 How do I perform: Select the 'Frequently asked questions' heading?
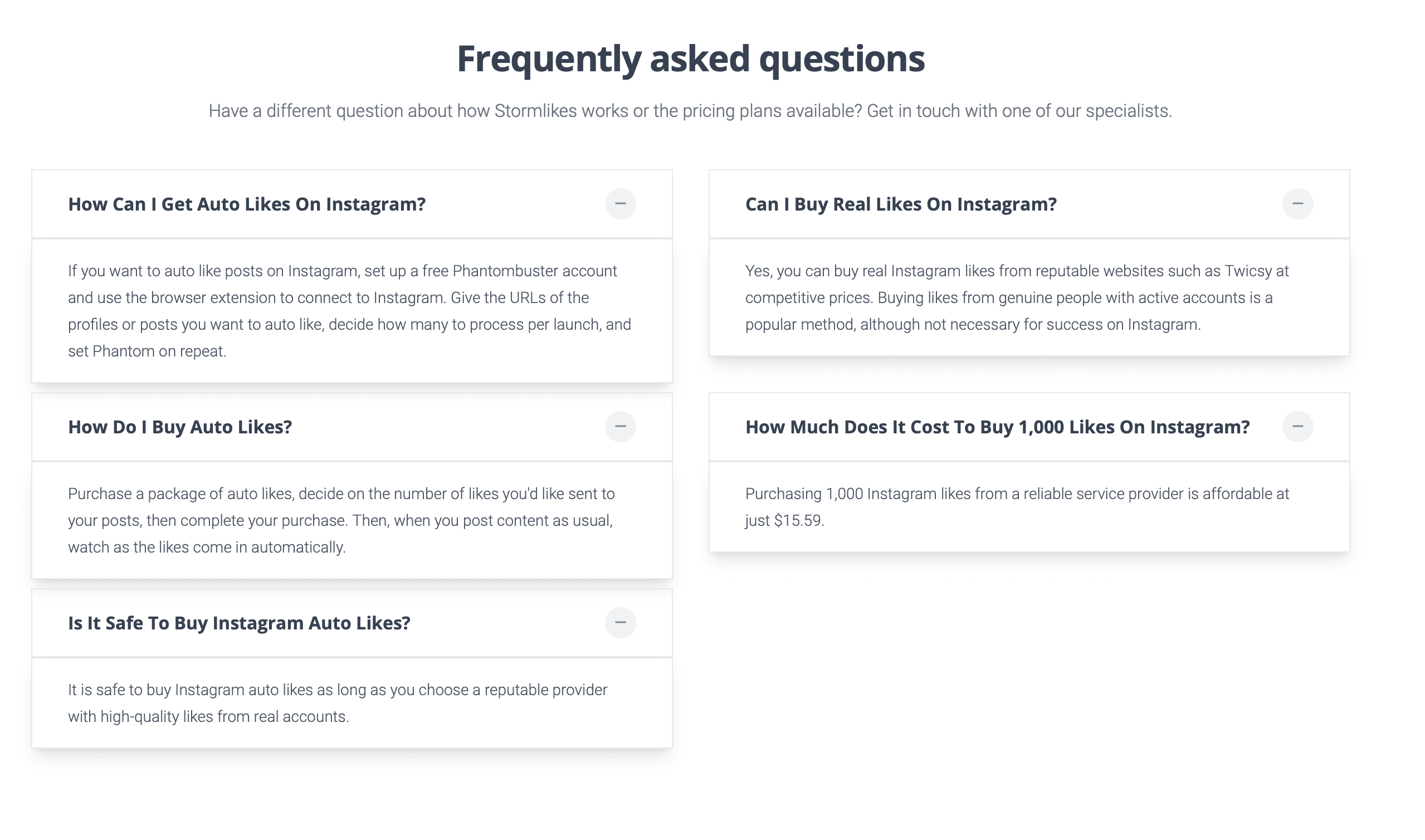(x=691, y=58)
